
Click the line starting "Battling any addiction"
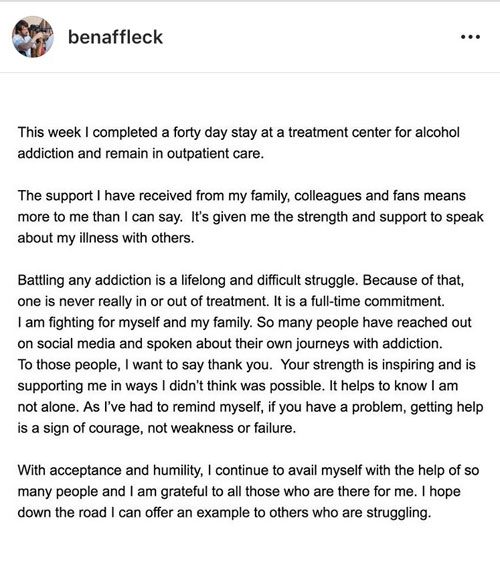click(x=241, y=280)
